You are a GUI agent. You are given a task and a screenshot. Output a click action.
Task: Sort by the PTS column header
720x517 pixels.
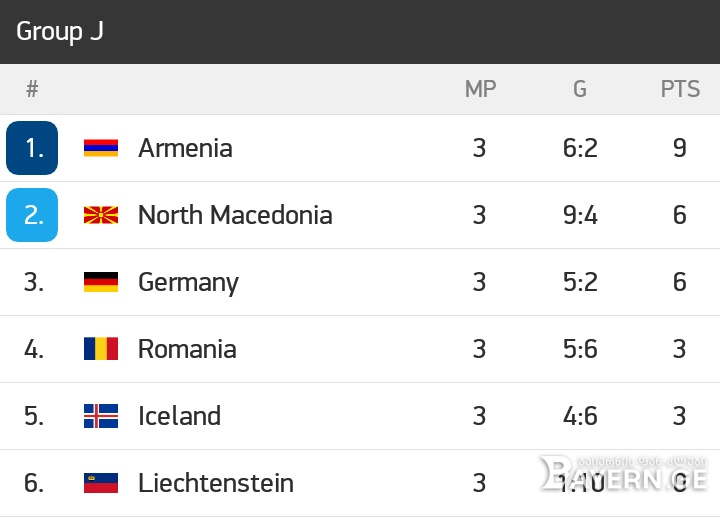(680, 89)
